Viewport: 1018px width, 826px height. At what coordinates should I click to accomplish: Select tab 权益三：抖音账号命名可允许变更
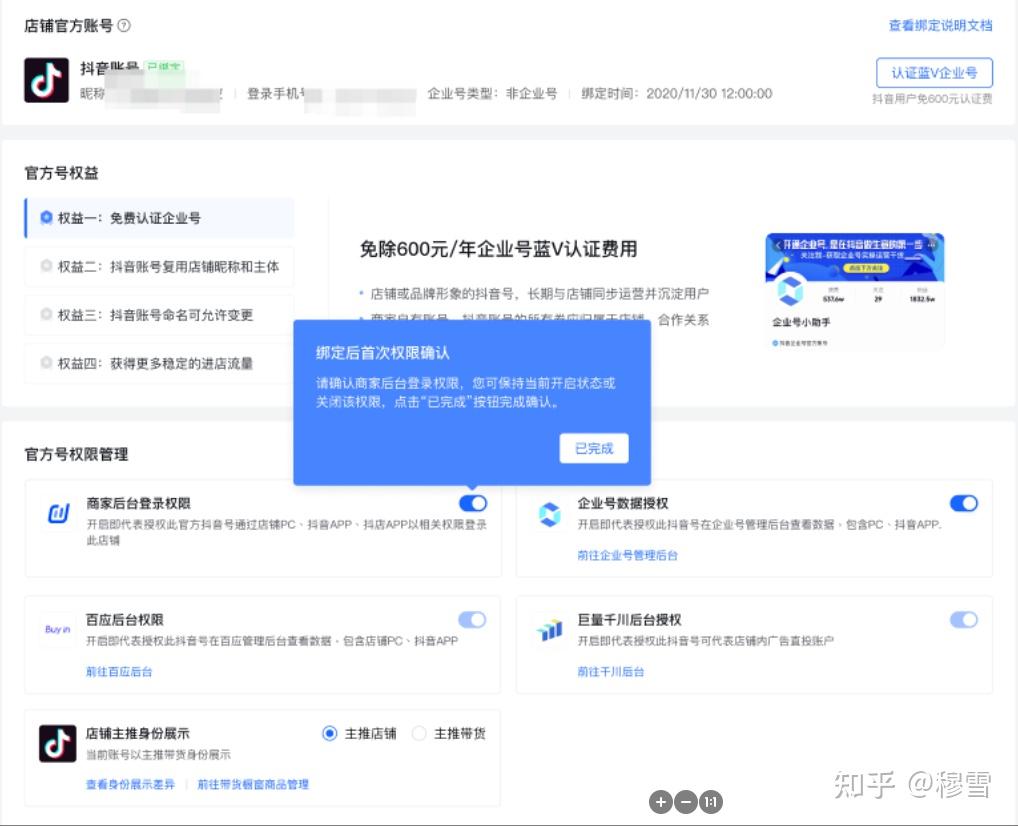click(x=159, y=315)
